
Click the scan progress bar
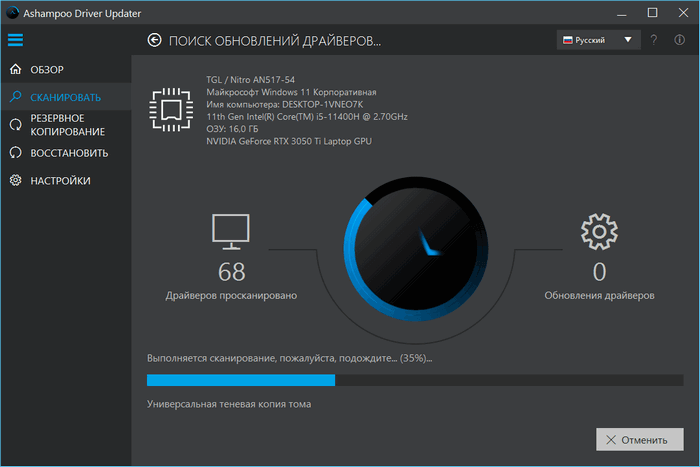pos(415,380)
